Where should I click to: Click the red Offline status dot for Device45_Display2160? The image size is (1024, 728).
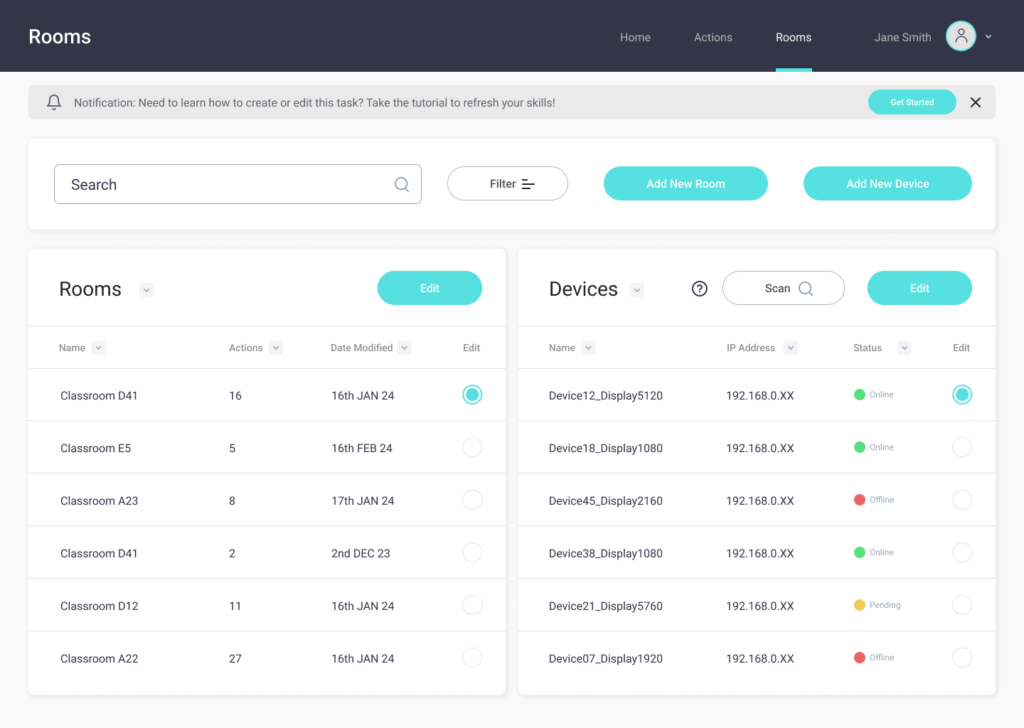859,500
